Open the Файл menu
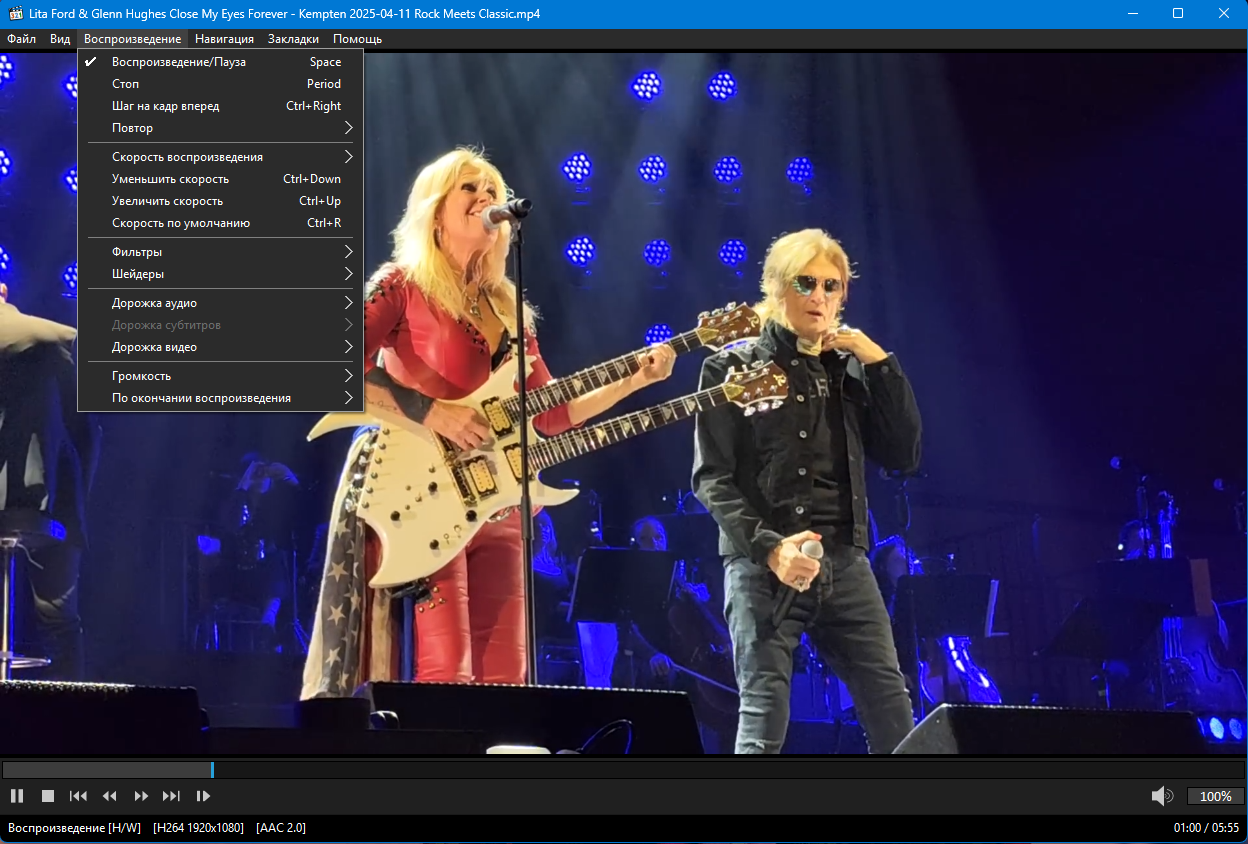The height and width of the screenshot is (844, 1248). (21, 39)
